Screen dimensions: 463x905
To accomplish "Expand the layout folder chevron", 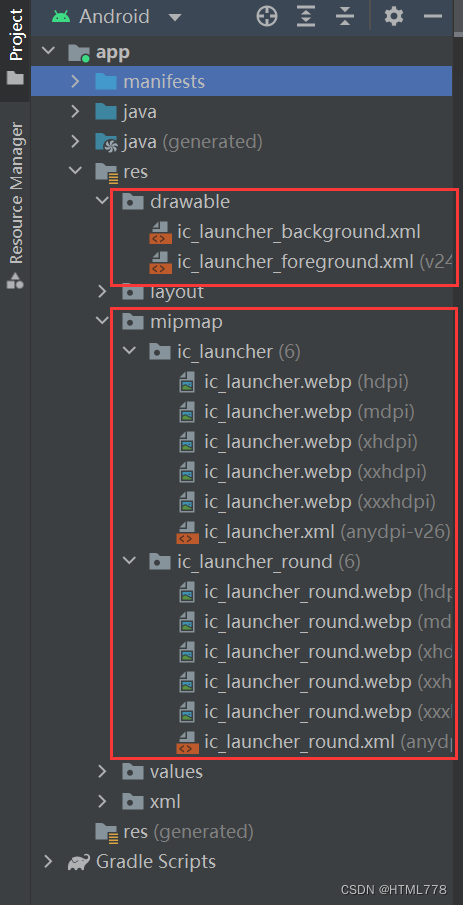I will 102,291.
